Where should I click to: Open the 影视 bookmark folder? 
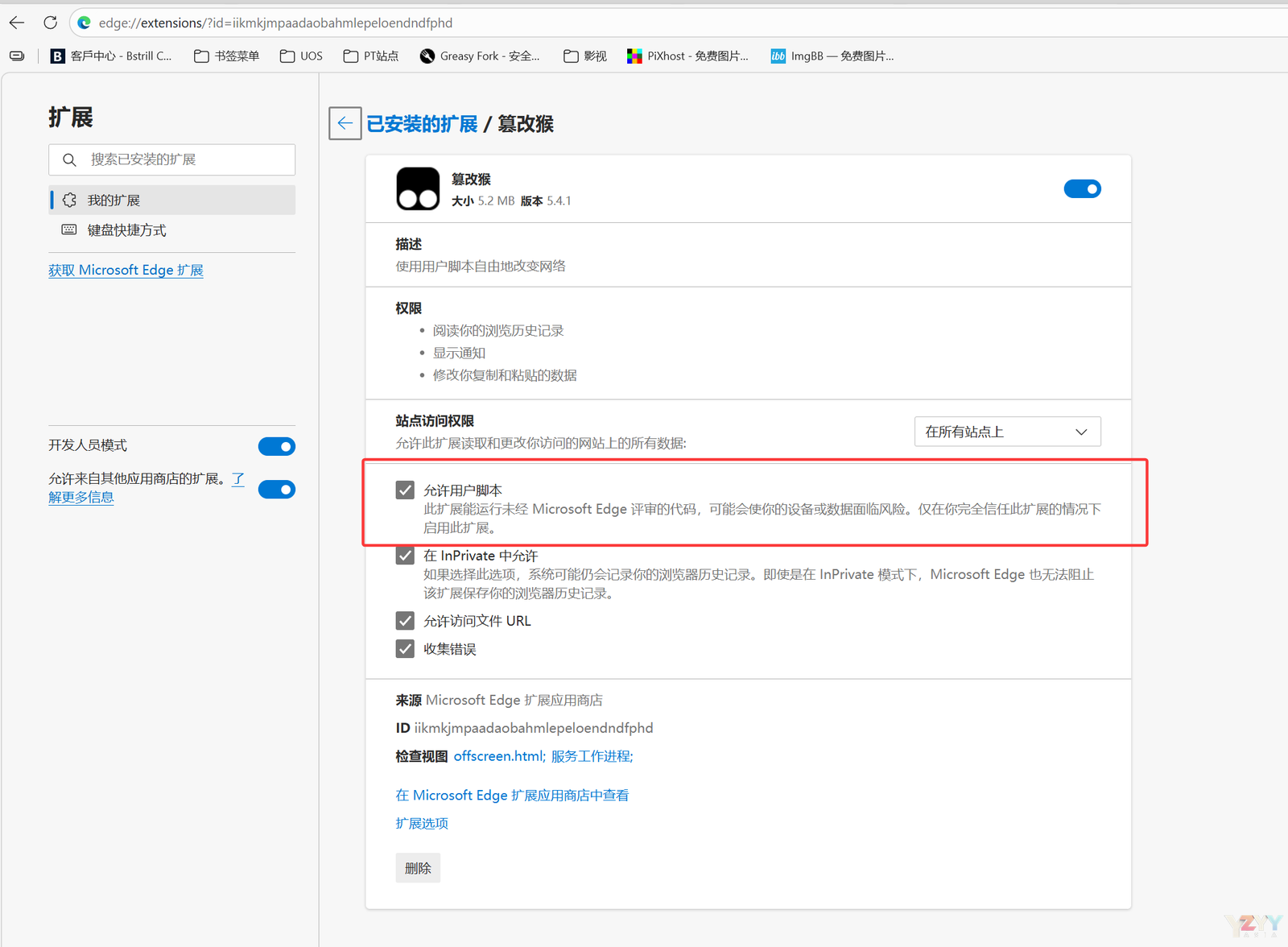coord(585,56)
